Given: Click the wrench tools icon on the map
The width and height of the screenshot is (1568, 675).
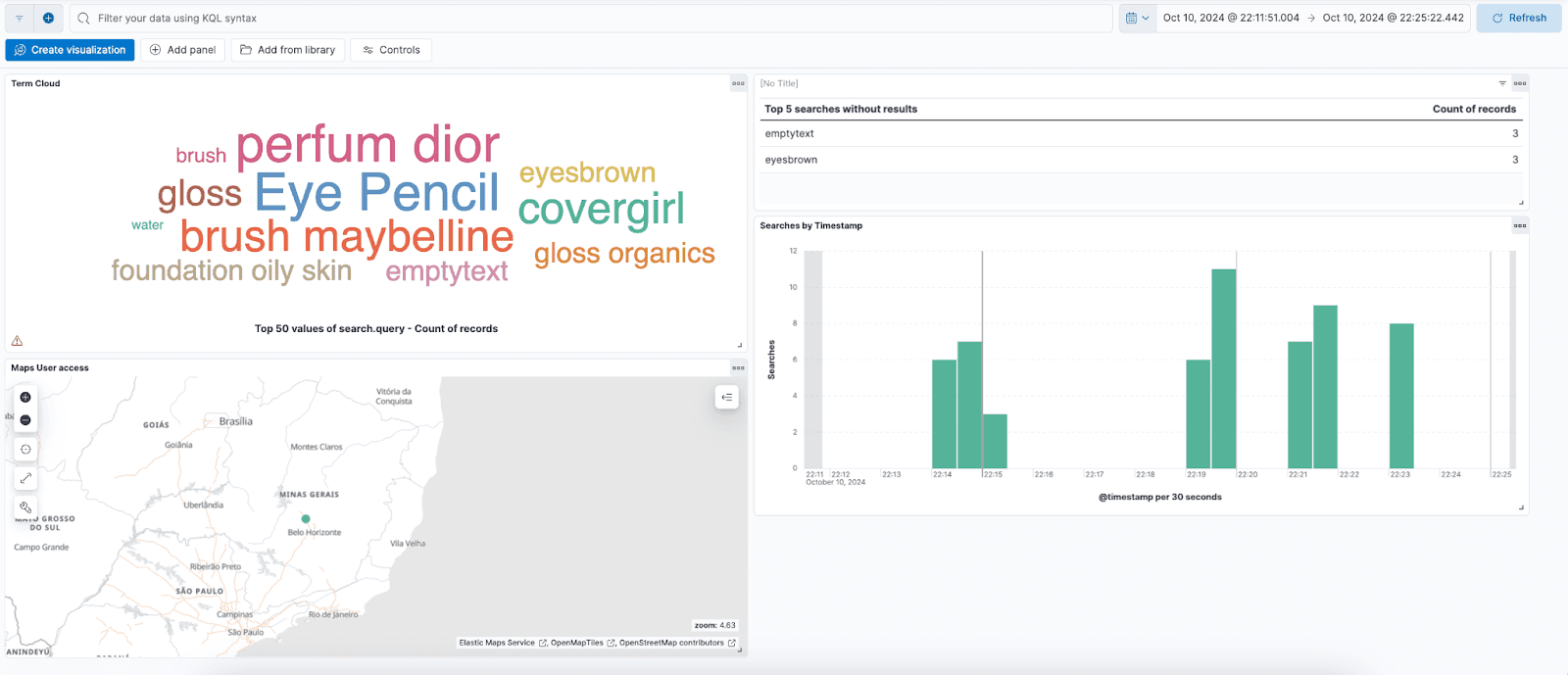Looking at the screenshot, I should point(25,507).
